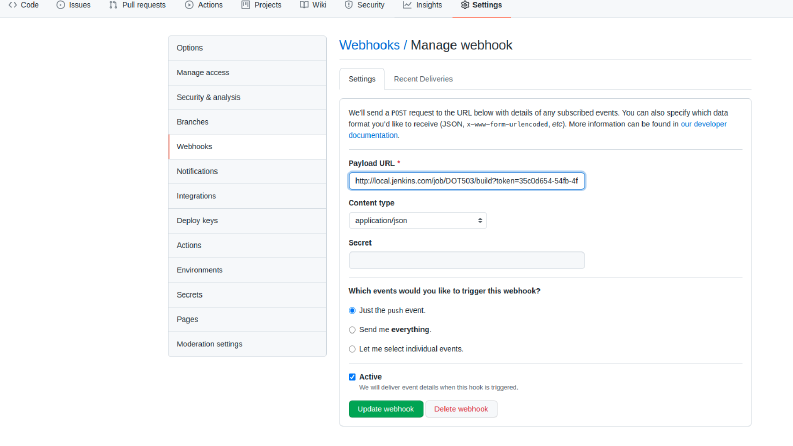
Task: Toggle the Active checkbox
Action: click(352, 377)
